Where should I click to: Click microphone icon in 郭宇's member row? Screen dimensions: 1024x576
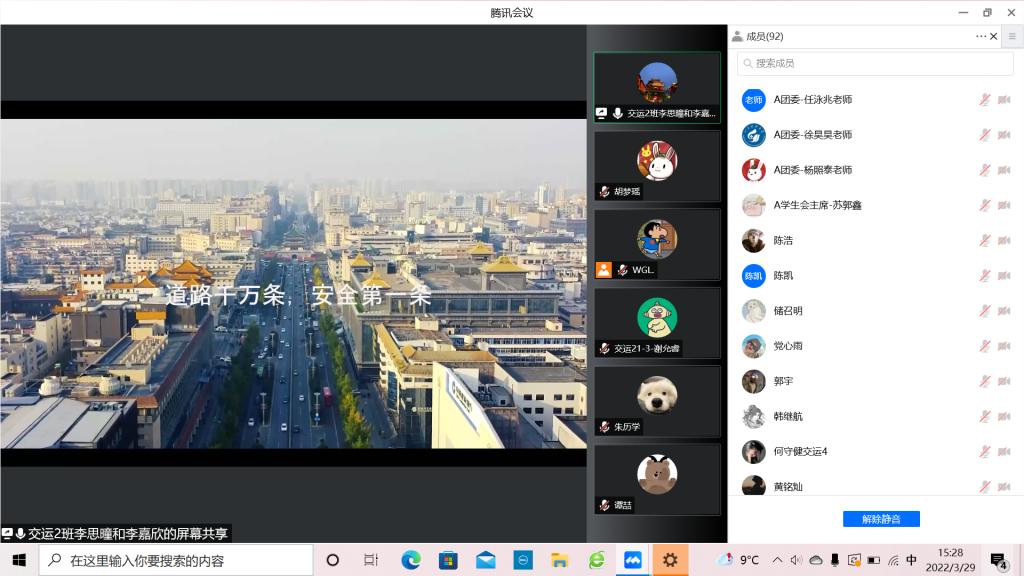(x=985, y=381)
